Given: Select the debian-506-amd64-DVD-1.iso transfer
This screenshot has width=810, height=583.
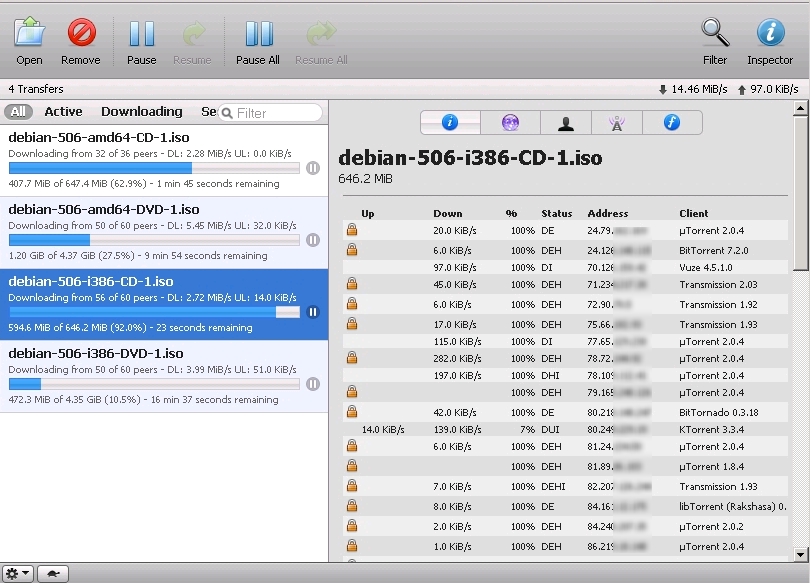Looking at the screenshot, I should [x=104, y=210].
